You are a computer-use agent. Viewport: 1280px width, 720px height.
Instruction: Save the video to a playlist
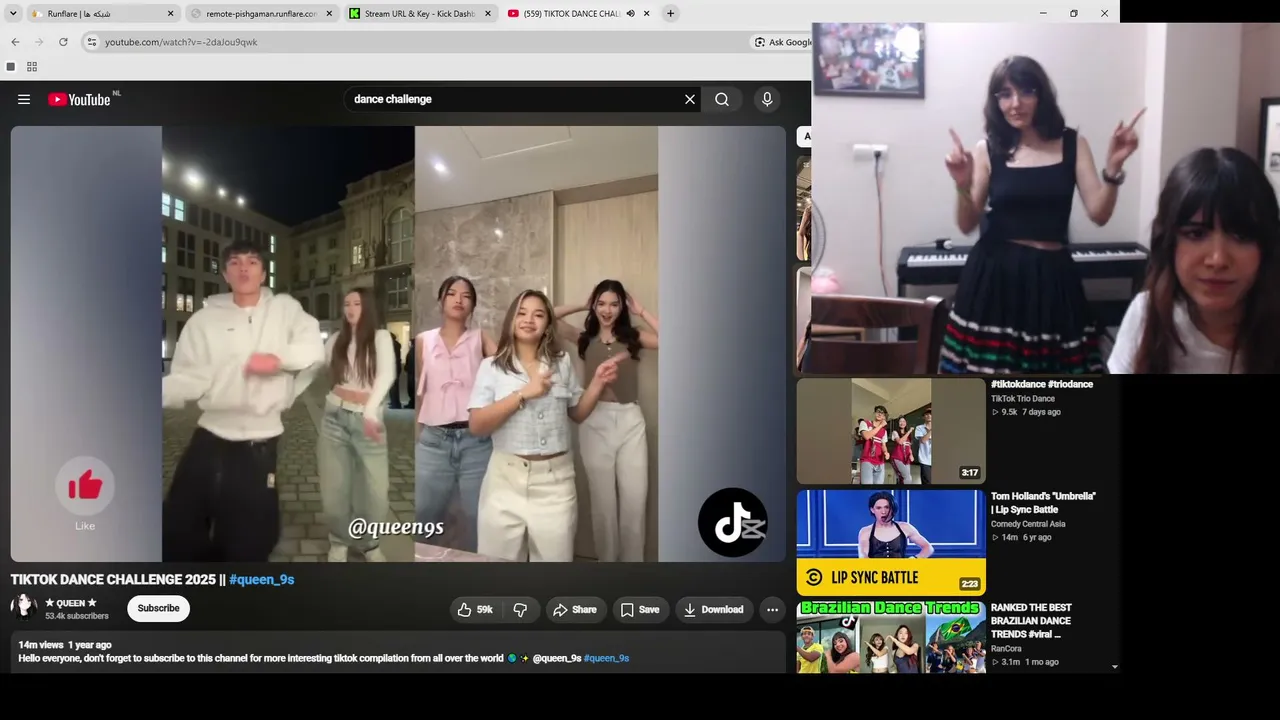(640, 609)
